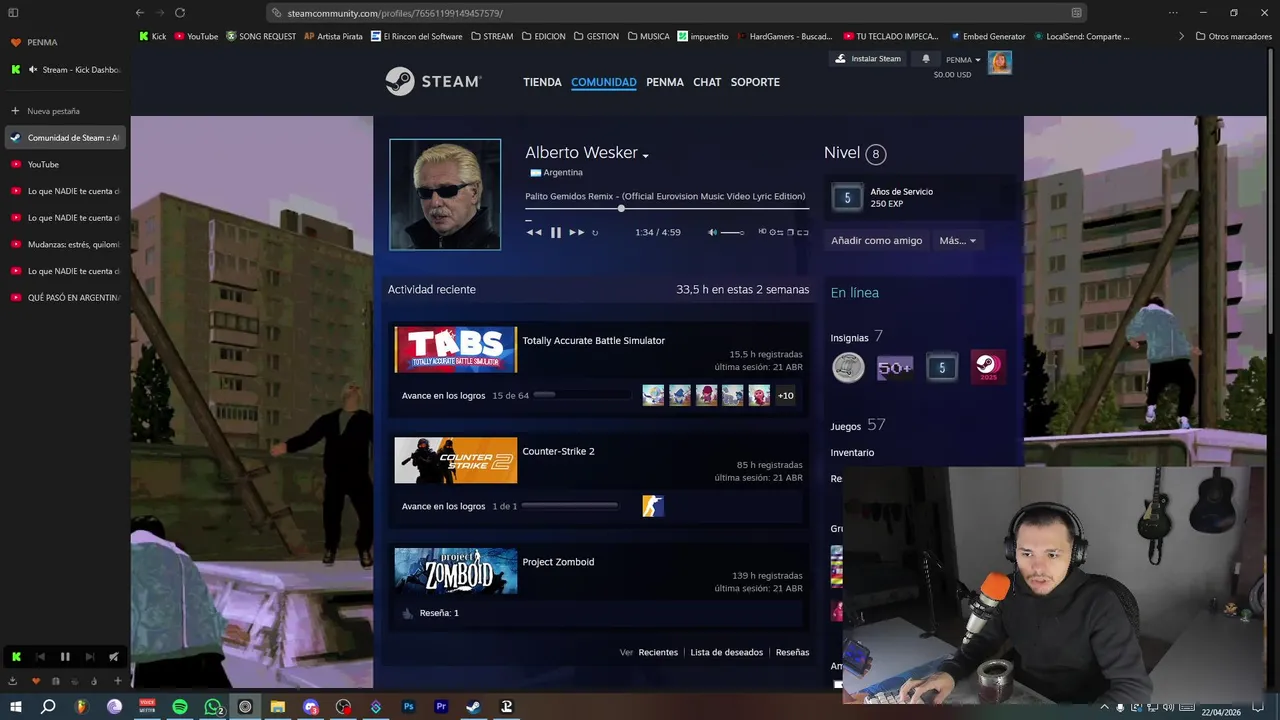Click the TABS game banner image
The height and width of the screenshot is (720, 1280).
[455, 349]
